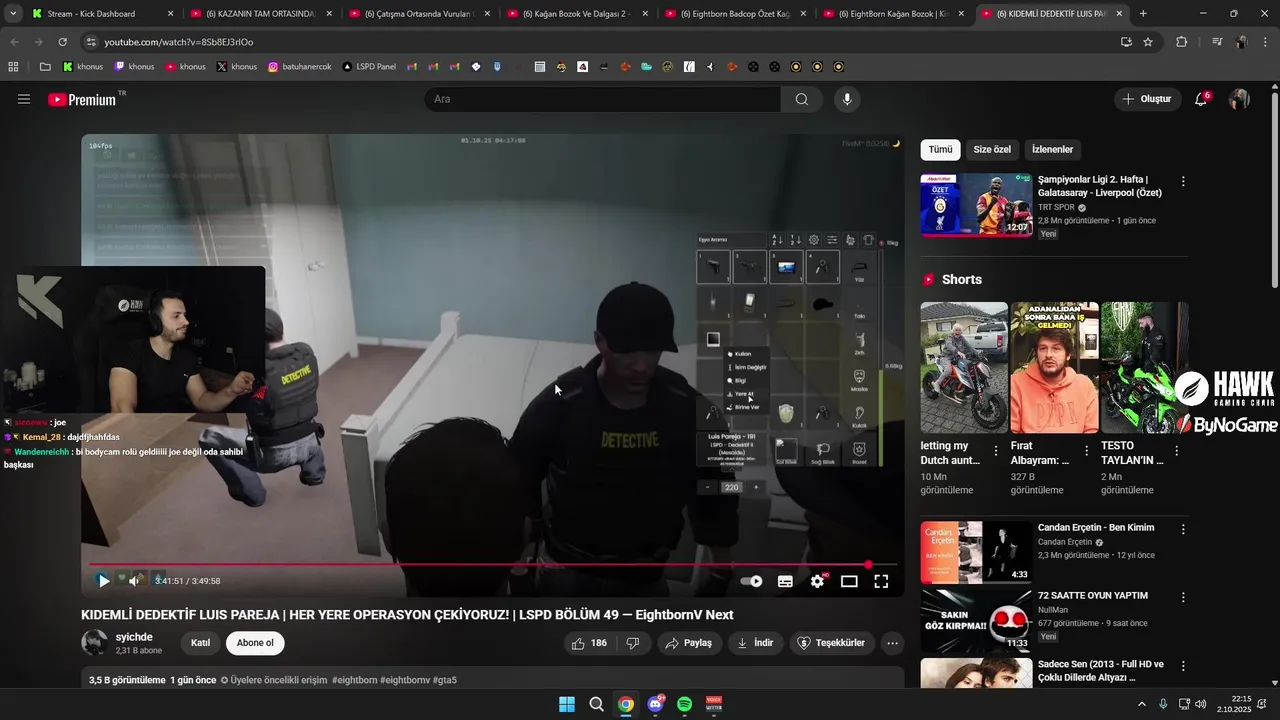Like the video

[x=590, y=643]
